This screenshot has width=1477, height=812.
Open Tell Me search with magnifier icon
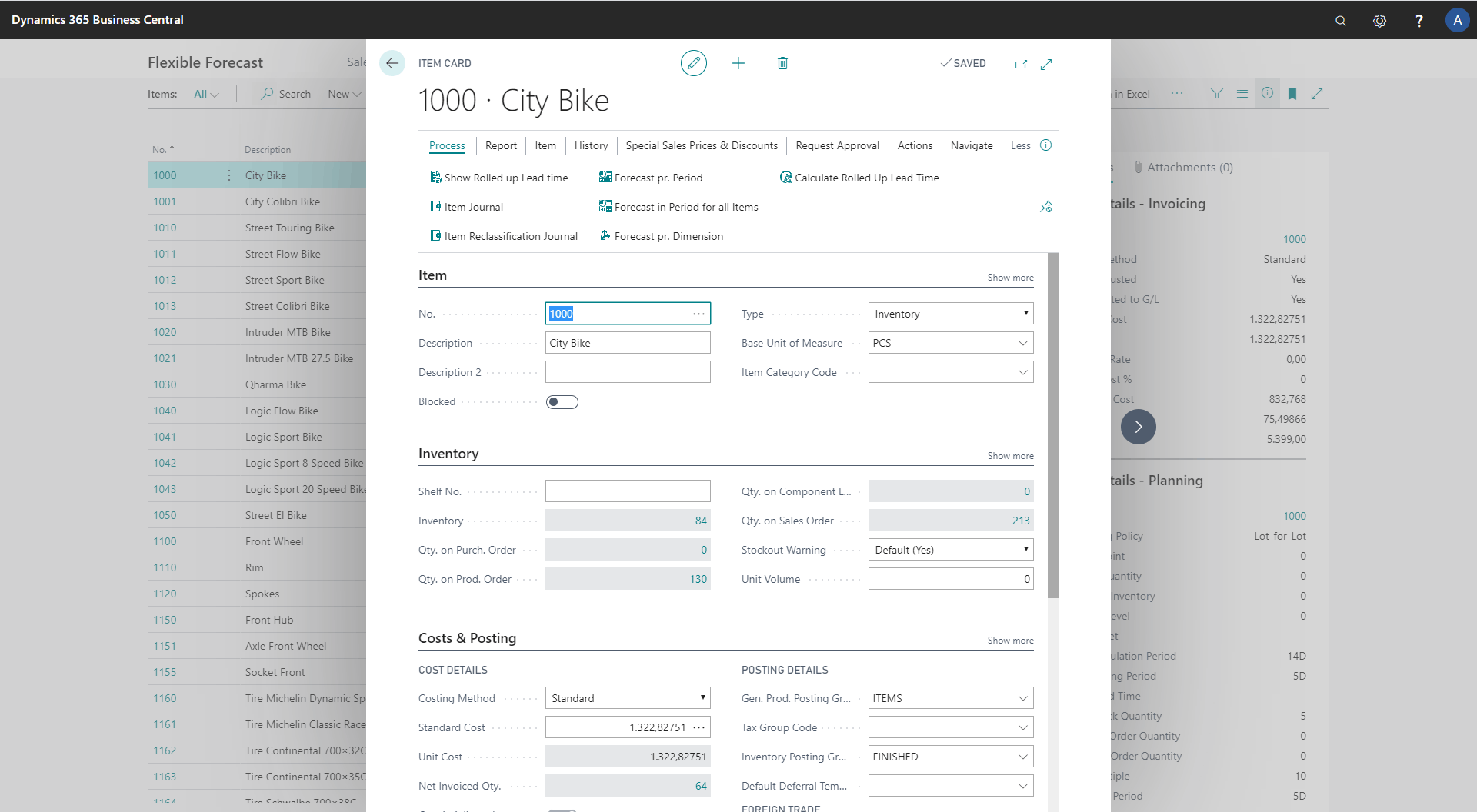coord(1340,20)
